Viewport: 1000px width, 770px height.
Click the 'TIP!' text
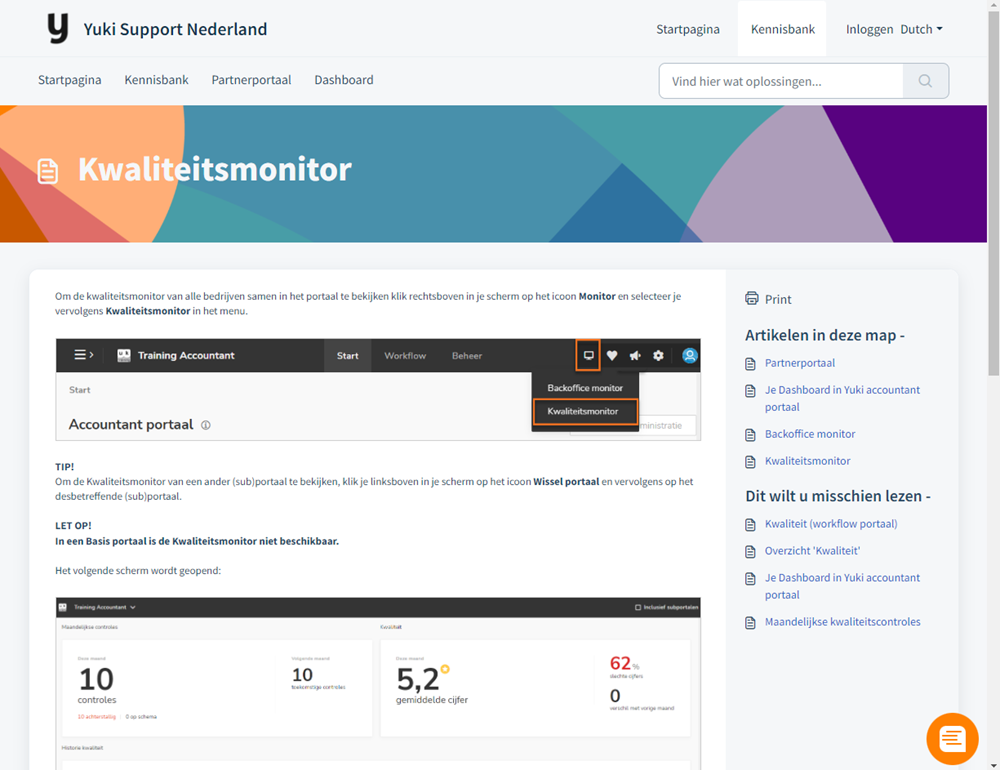pyautogui.click(x=64, y=467)
